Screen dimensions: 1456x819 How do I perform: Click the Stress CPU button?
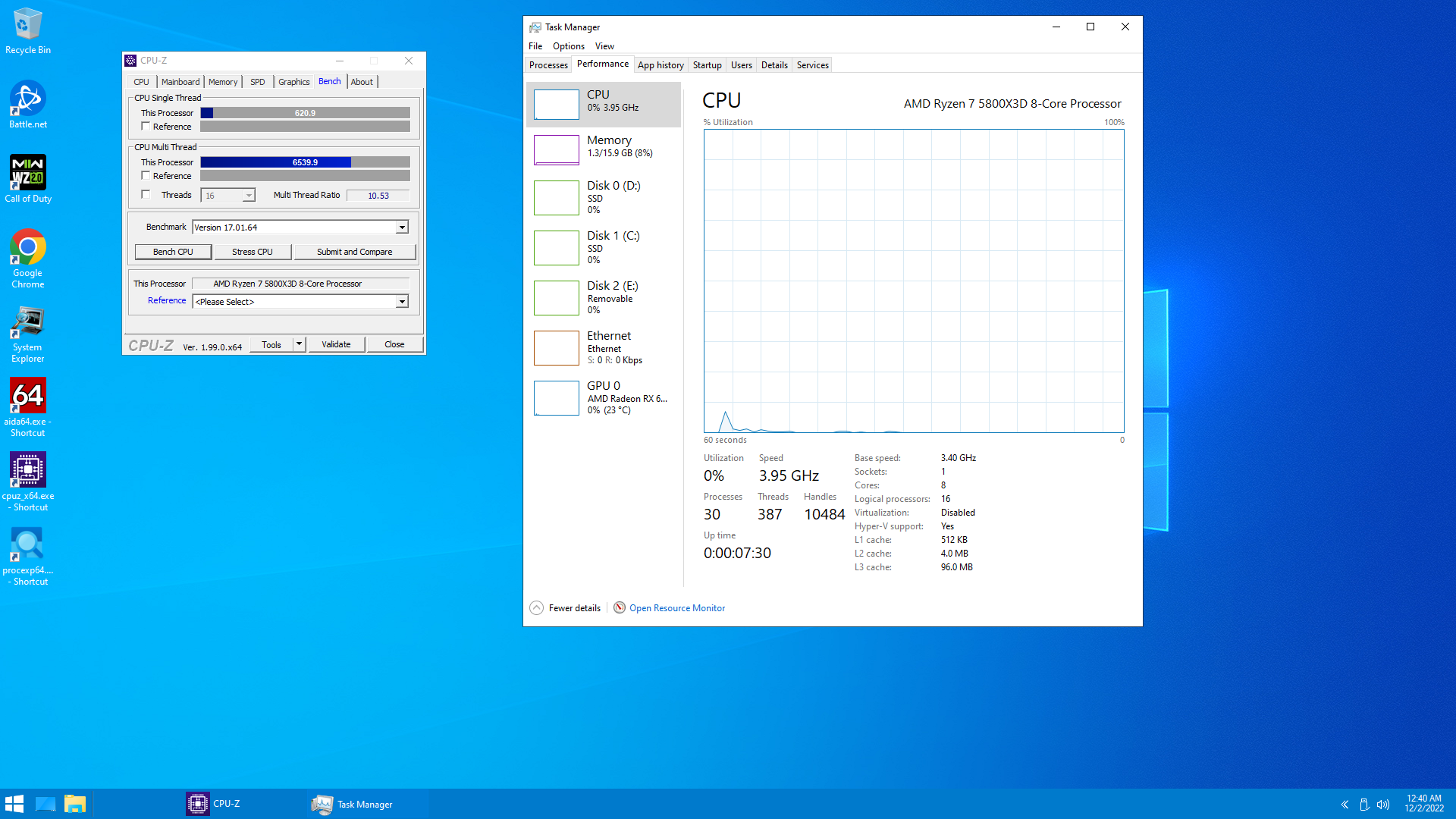coord(253,252)
